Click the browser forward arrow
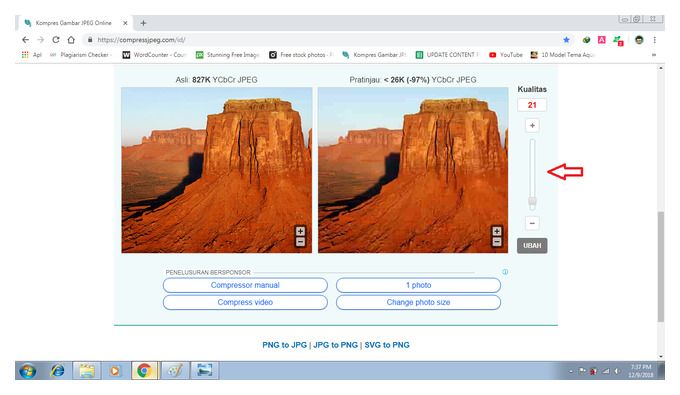Image resolution: width=680 pixels, height=395 pixels. (41, 40)
